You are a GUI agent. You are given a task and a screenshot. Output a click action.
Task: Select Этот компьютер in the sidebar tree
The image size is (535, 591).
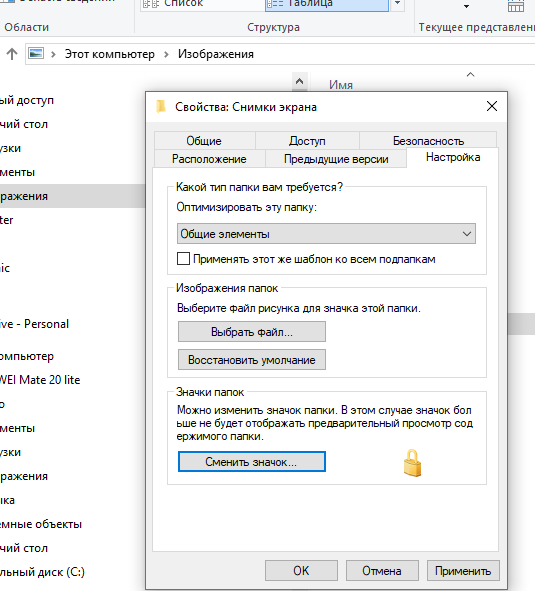click(27, 356)
